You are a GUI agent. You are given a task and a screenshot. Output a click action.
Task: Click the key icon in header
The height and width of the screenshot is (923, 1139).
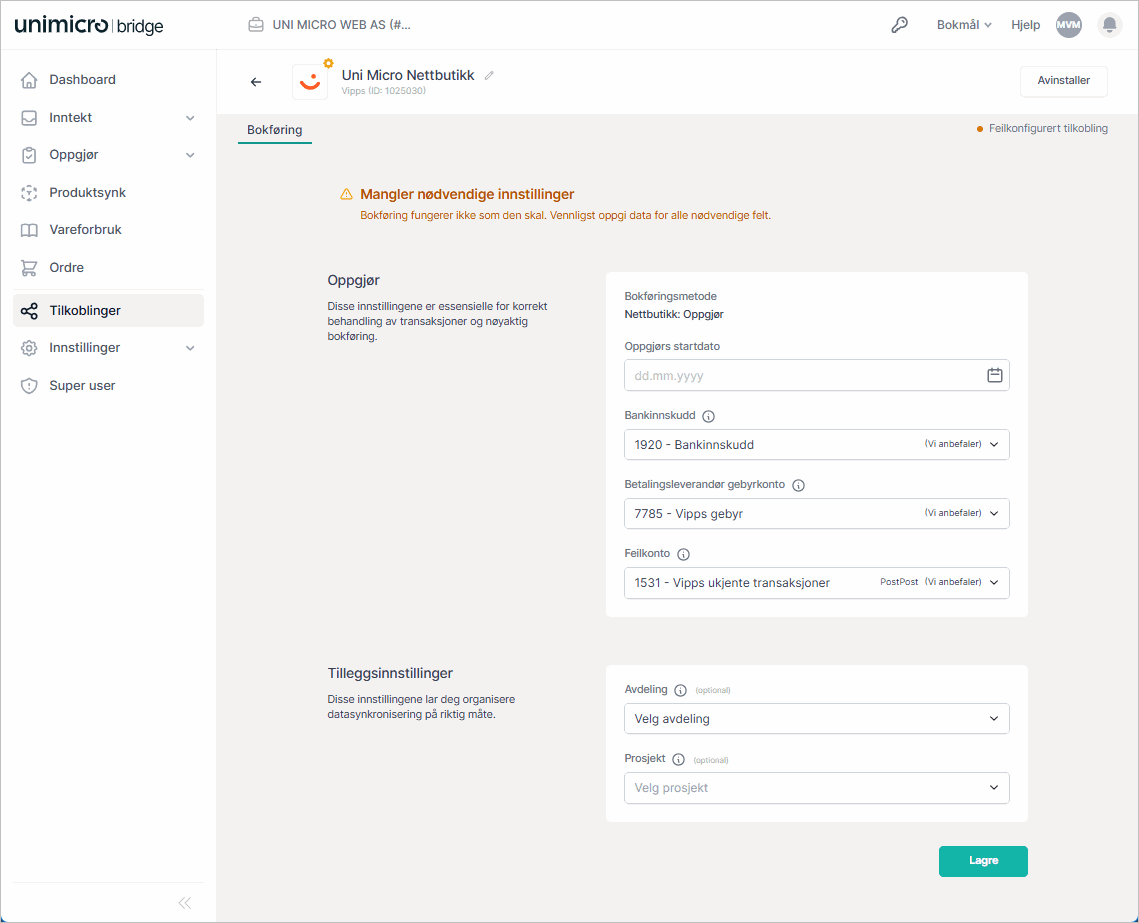pyautogui.click(x=899, y=25)
